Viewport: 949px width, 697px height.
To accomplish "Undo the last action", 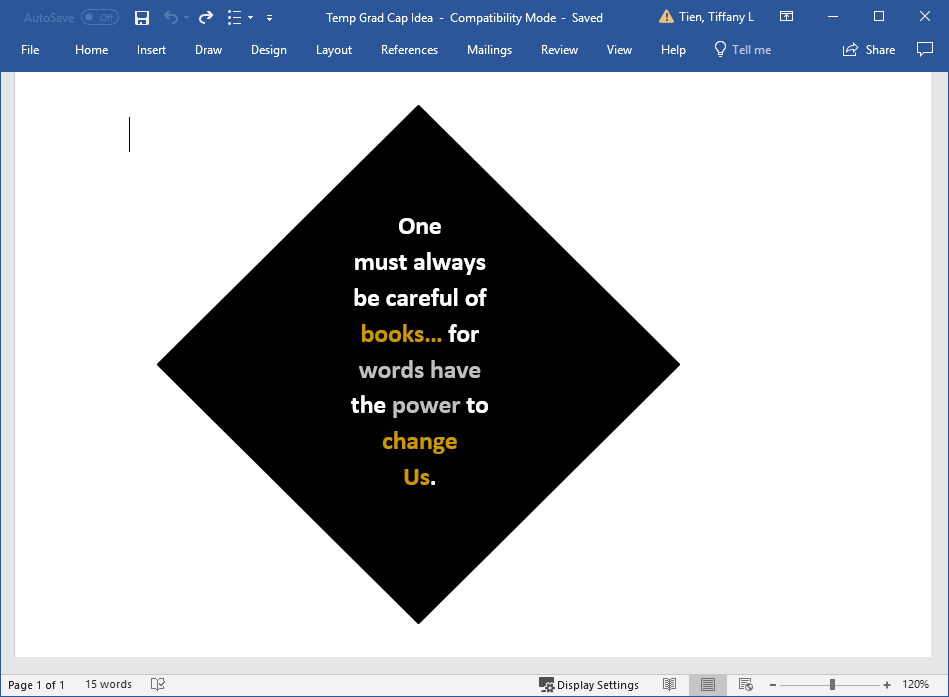I will [x=171, y=18].
